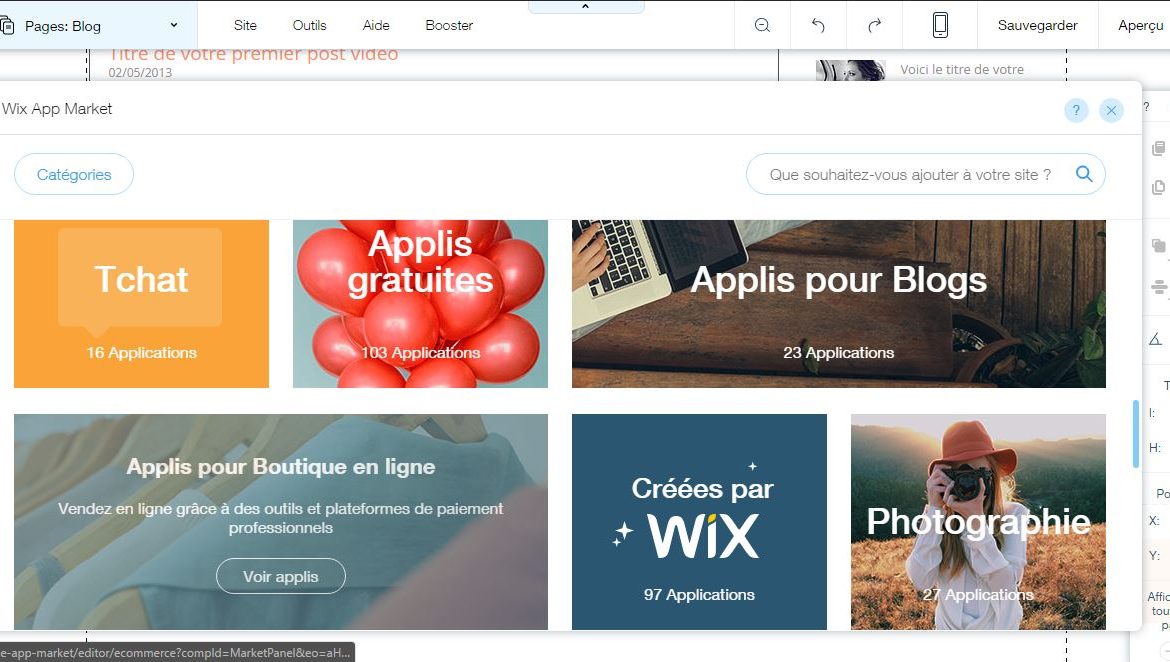The image size is (1170, 662).
Task: Click Voir applis for Boutique en ligne
Action: [x=281, y=576]
